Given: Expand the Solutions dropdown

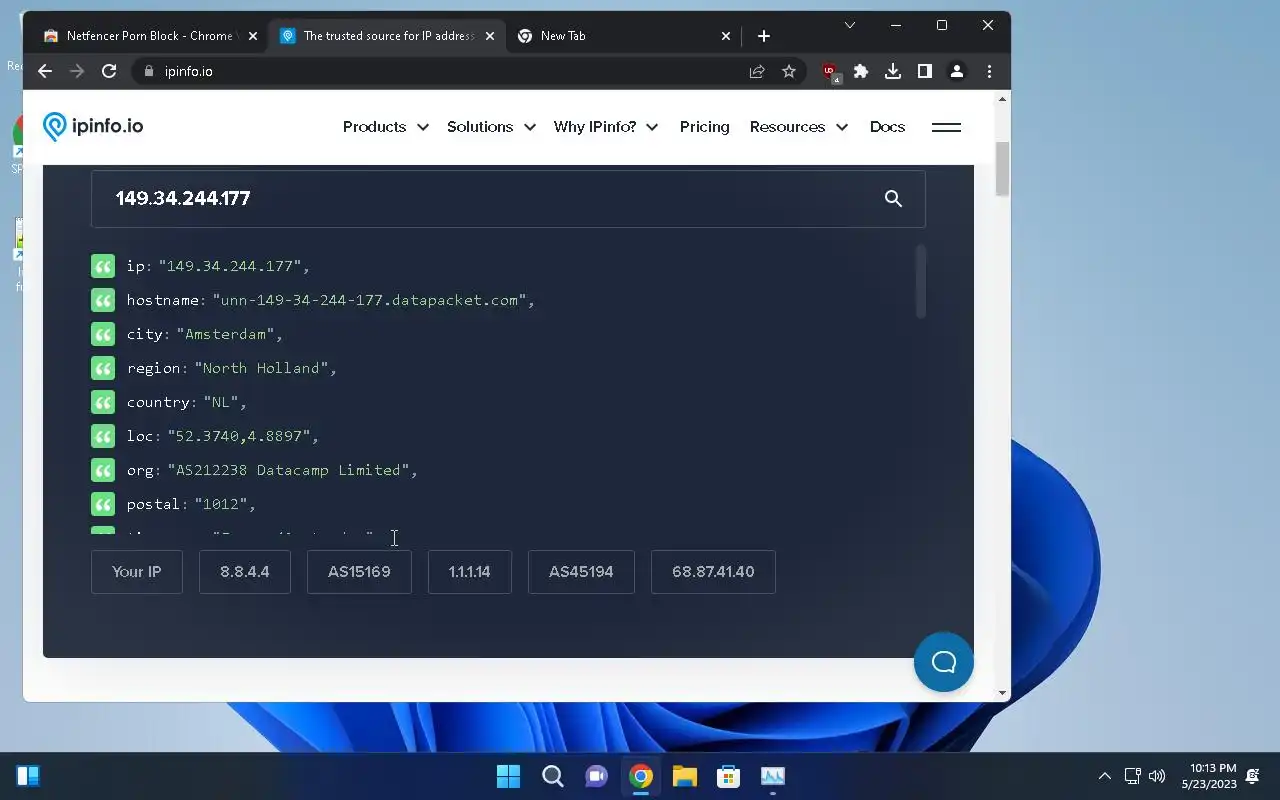Looking at the screenshot, I should click(x=491, y=127).
